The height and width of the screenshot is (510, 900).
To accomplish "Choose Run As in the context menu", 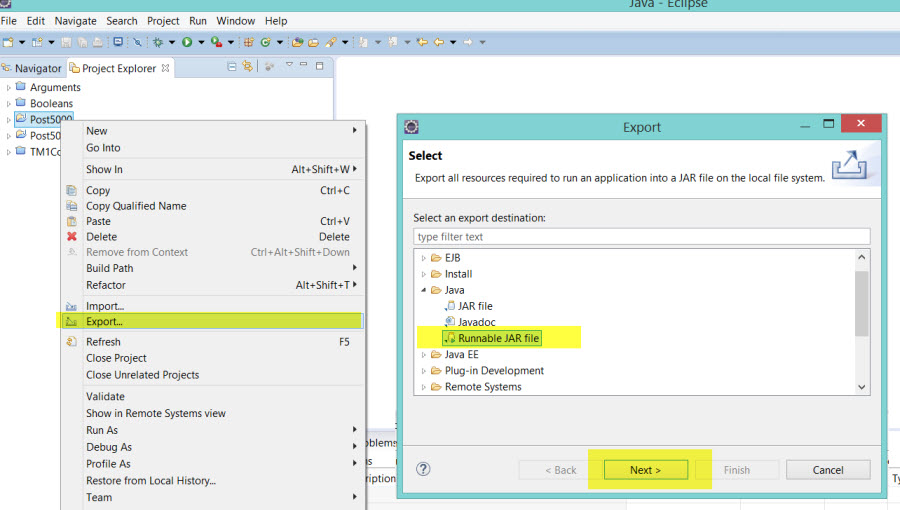I will coord(212,430).
